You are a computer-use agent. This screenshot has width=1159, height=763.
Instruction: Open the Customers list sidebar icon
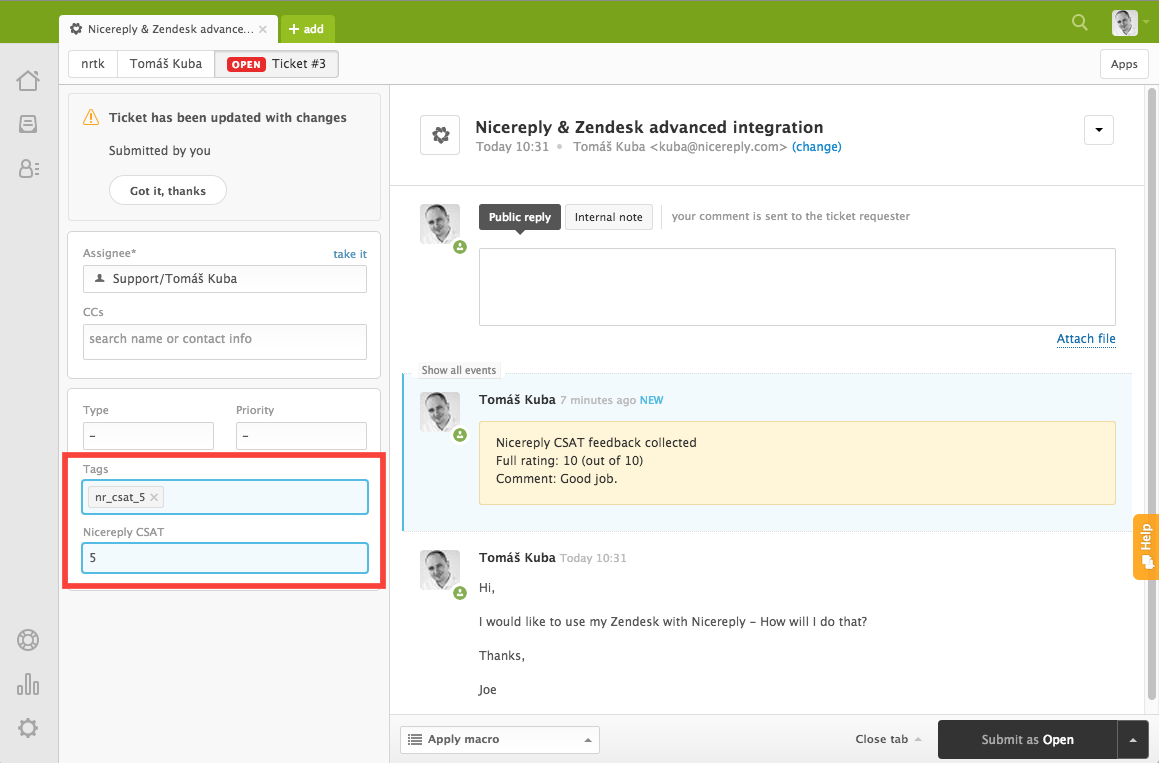click(x=29, y=169)
